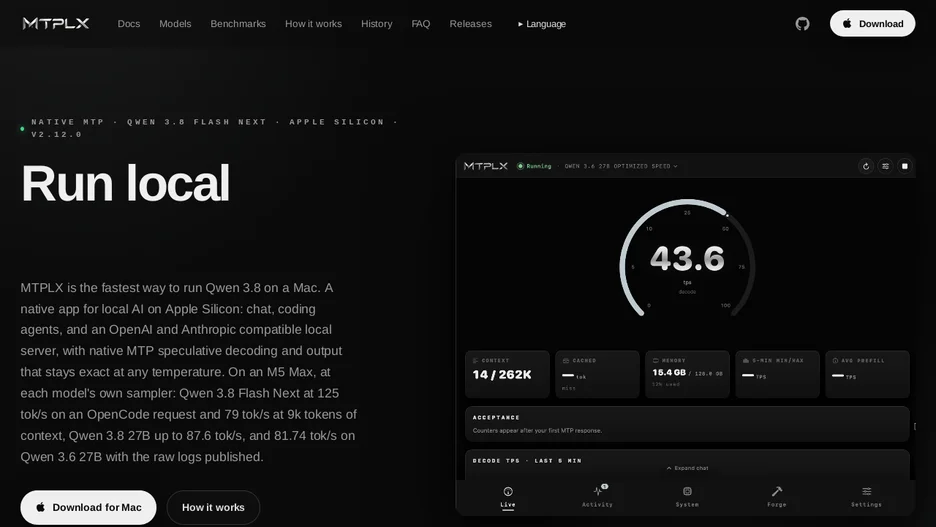Open the System chip icon tab
The image size is (936, 527).
coord(687,491)
